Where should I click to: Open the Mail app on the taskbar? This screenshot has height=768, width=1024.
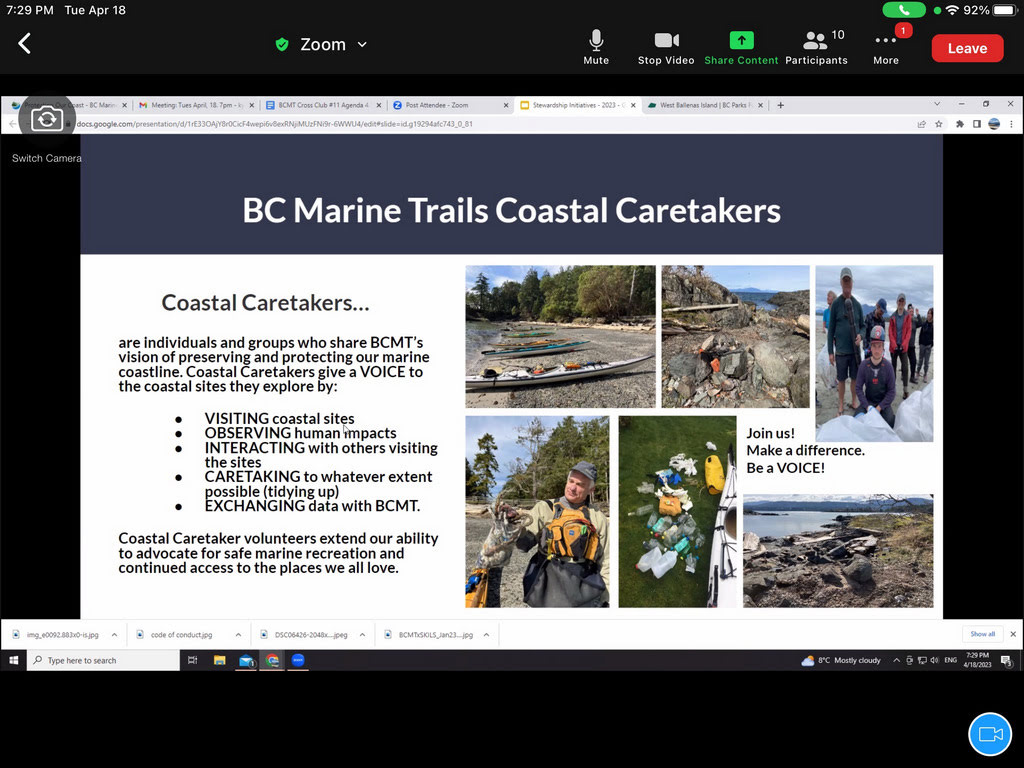click(x=246, y=660)
